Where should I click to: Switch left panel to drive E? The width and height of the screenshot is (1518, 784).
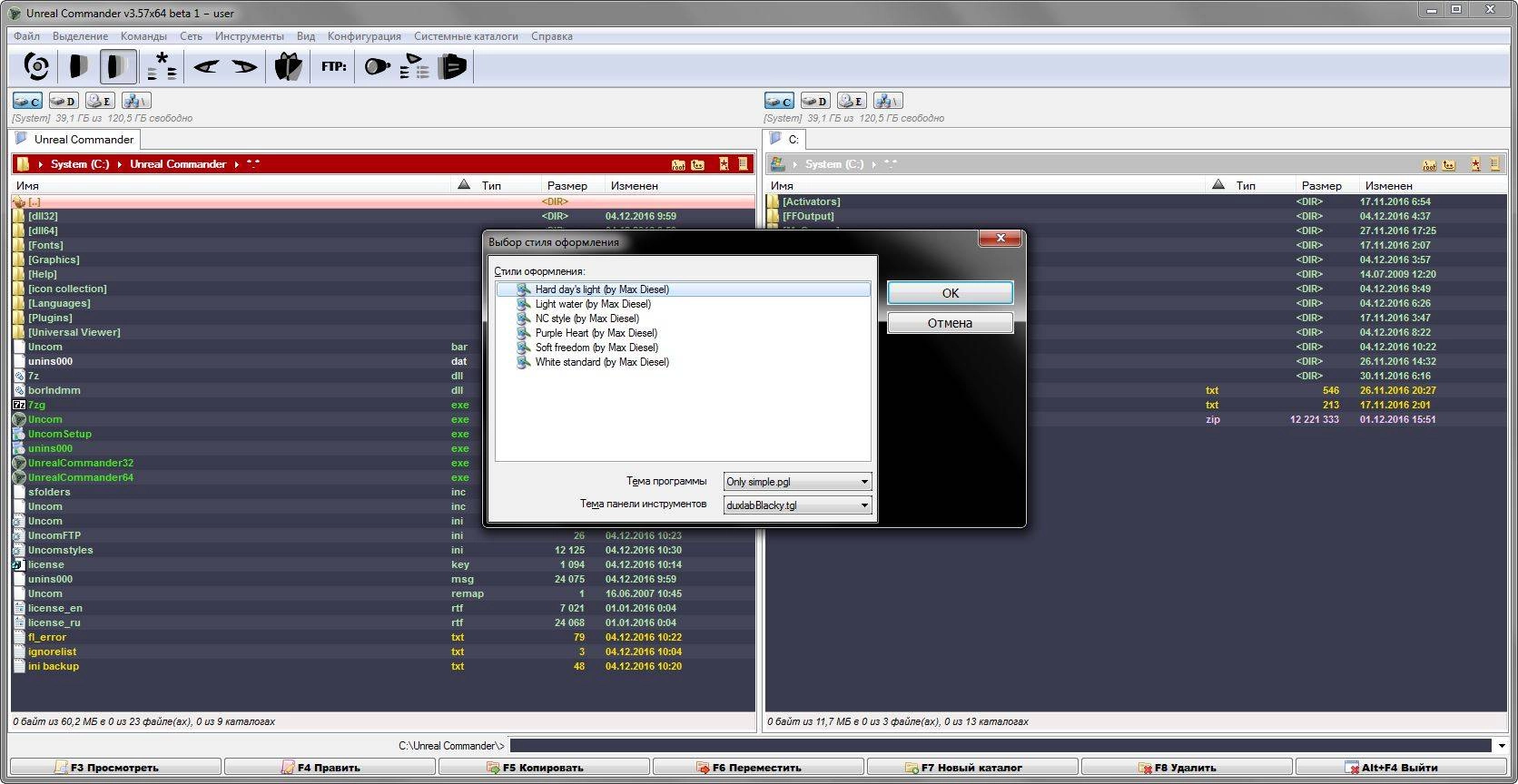point(100,101)
